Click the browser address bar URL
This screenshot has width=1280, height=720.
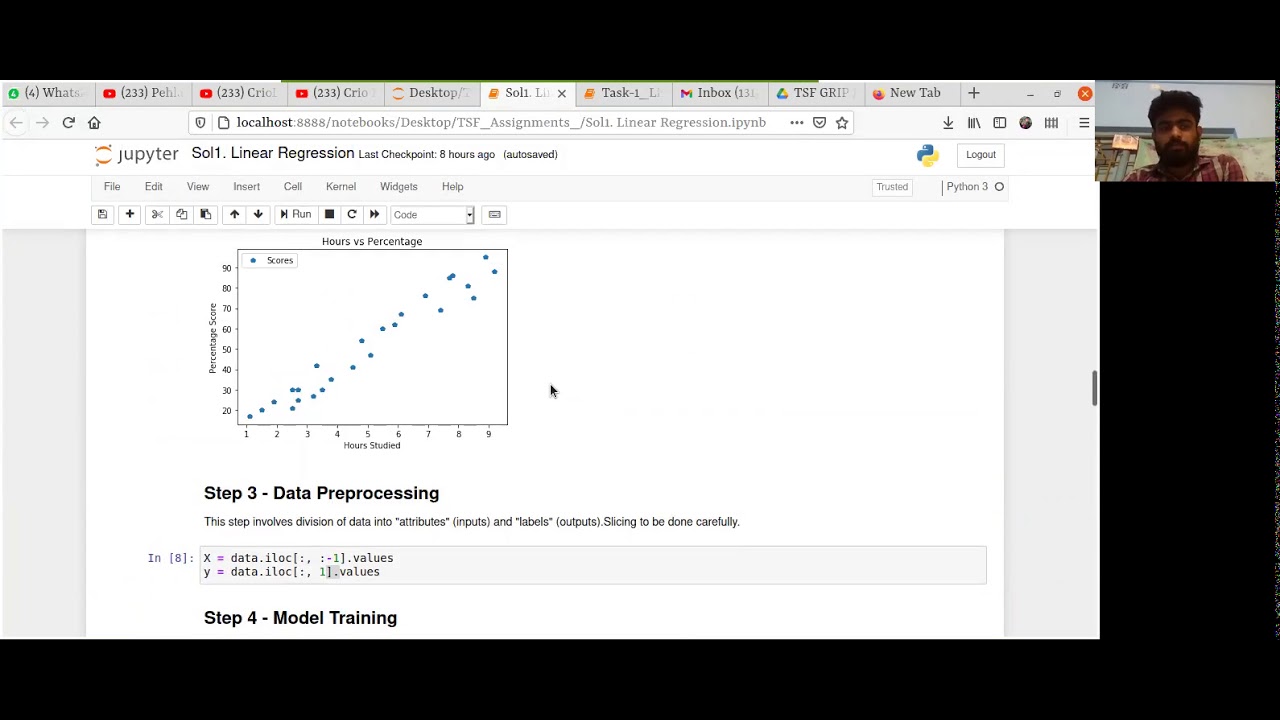(501, 122)
